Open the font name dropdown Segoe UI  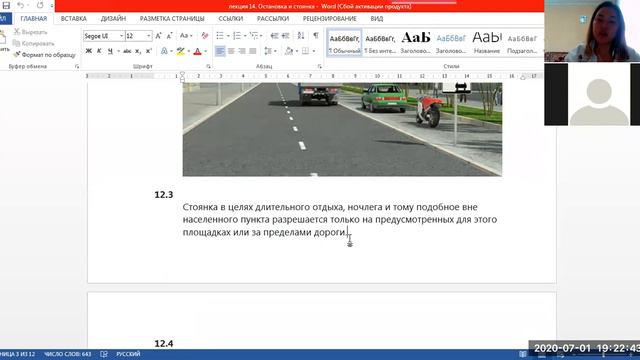click(121, 36)
